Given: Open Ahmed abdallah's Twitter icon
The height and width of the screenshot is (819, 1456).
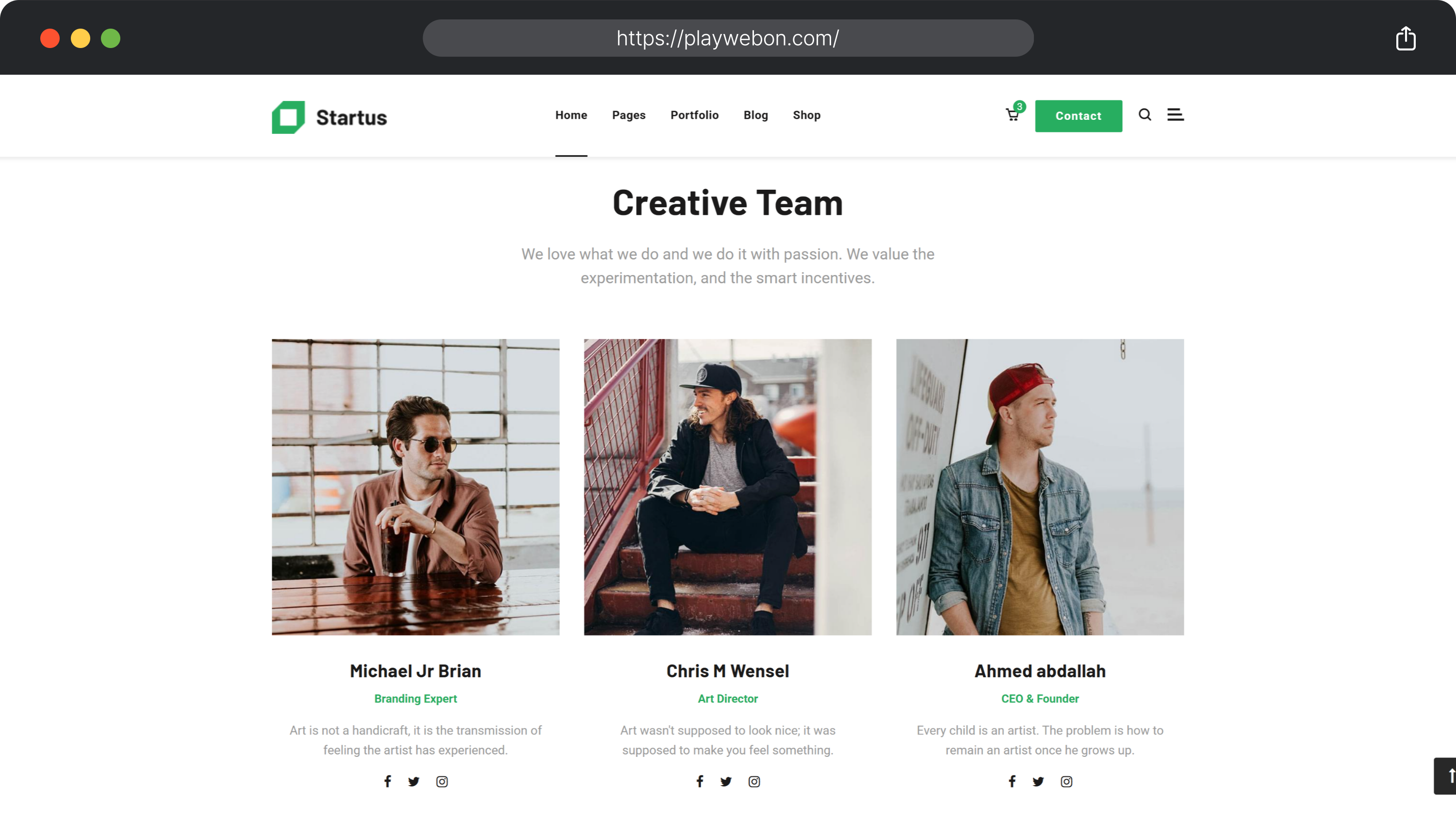Looking at the screenshot, I should (x=1038, y=782).
